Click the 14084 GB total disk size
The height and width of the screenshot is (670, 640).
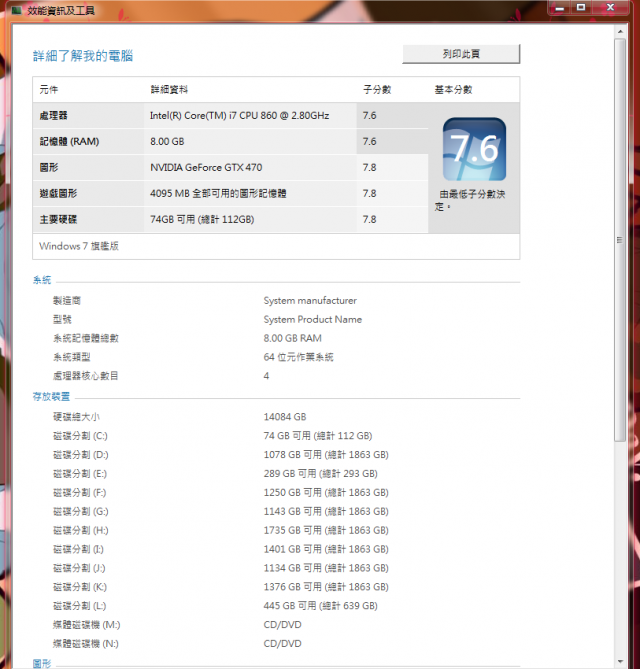(x=285, y=417)
